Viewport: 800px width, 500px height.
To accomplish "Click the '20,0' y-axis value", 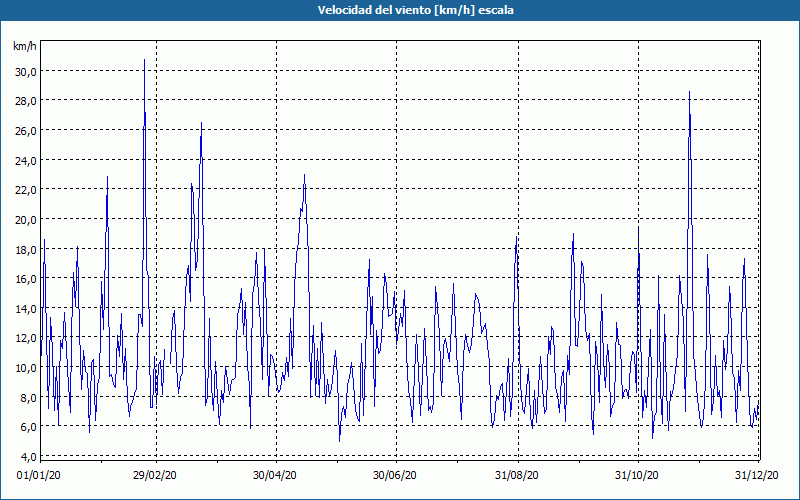I will [x=26, y=220].
